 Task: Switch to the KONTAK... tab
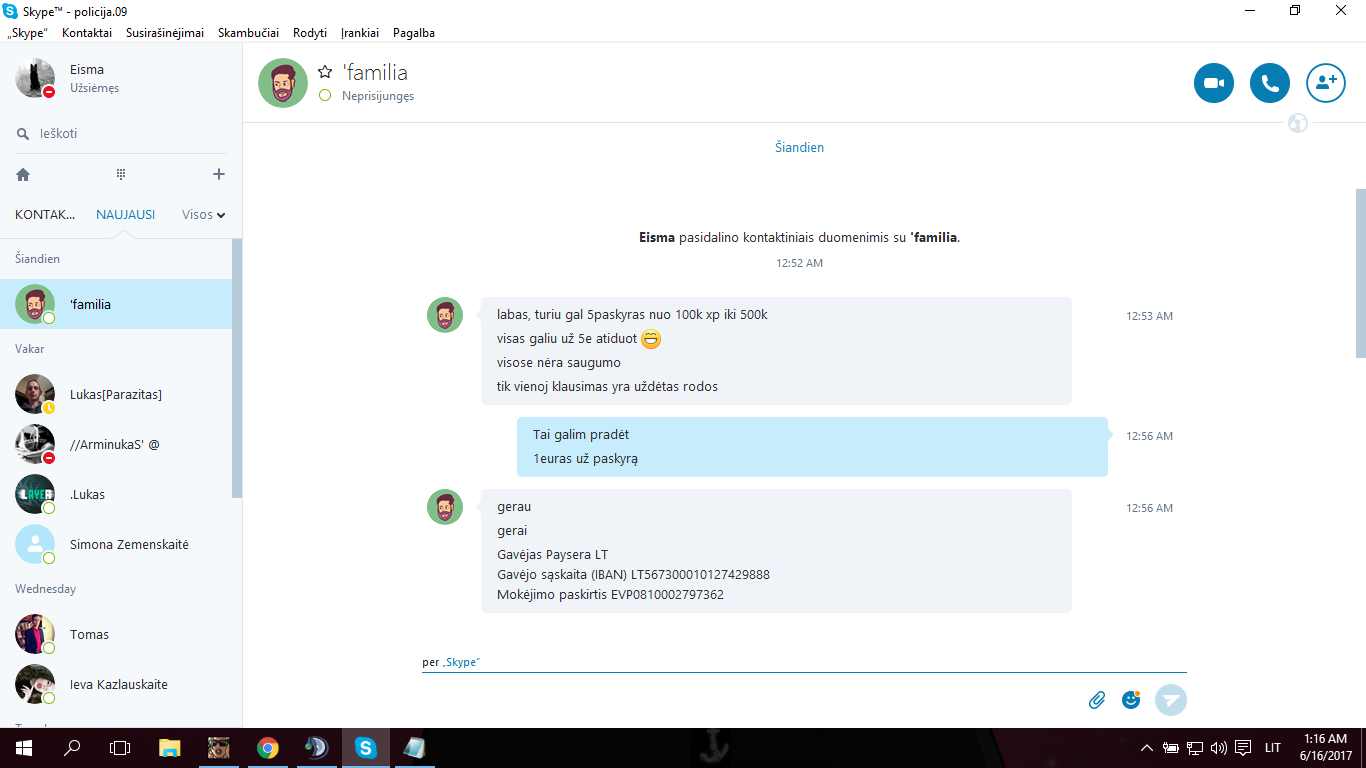[45, 214]
